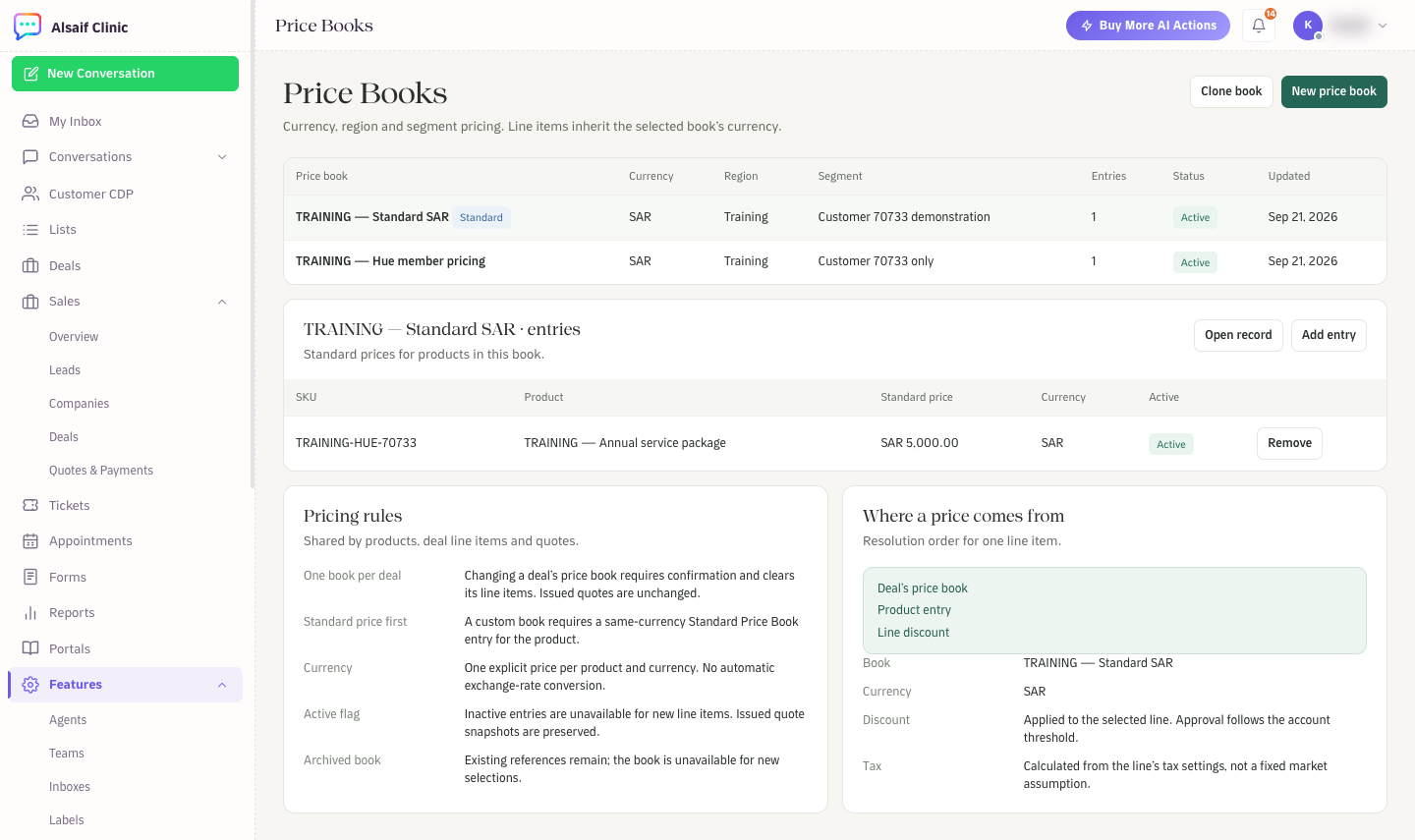The image size is (1415, 840).
Task: Click the Alsaif Clinic chat logo icon
Action: click(28, 27)
